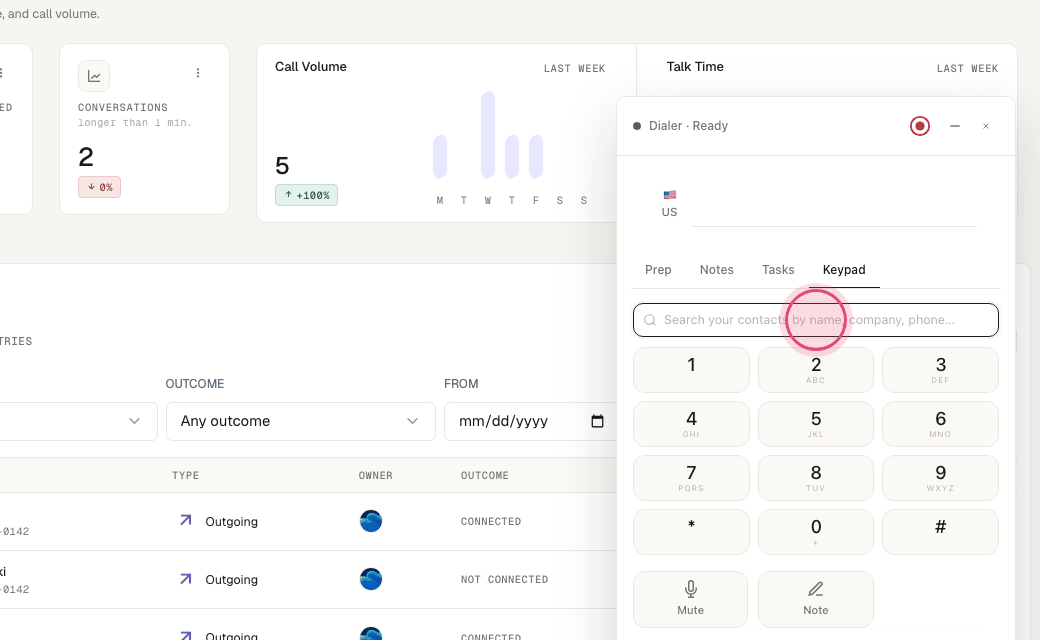Switch to the Prep tab
1040x640 pixels.
tap(658, 270)
